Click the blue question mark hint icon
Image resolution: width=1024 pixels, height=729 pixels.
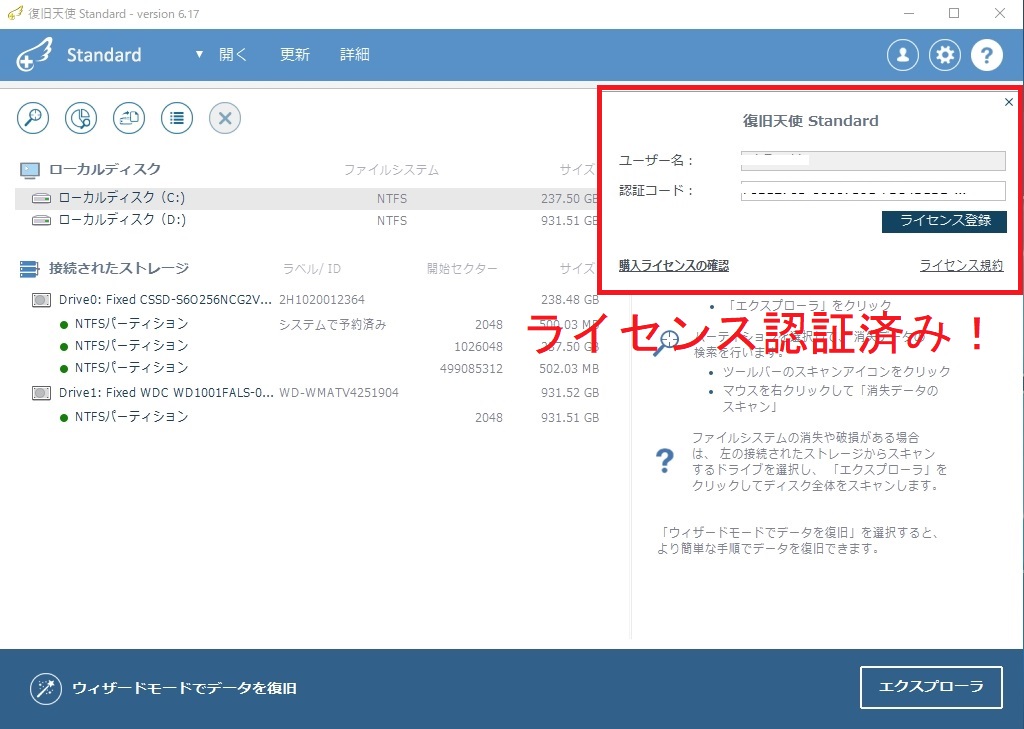tap(664, 461)
